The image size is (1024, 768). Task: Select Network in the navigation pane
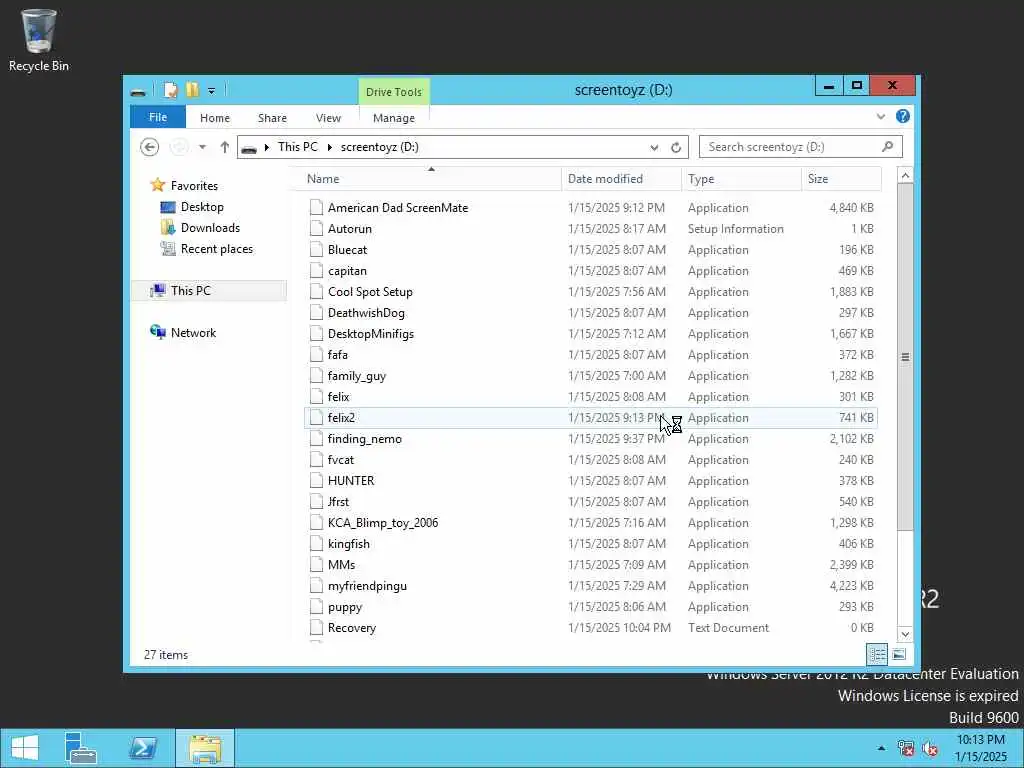tap(193, 332)
